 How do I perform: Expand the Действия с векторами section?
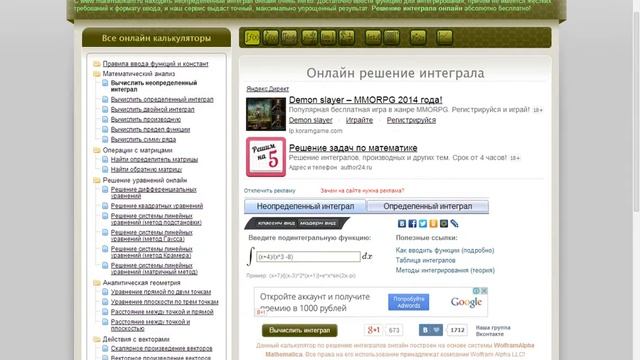coord(136,339)
